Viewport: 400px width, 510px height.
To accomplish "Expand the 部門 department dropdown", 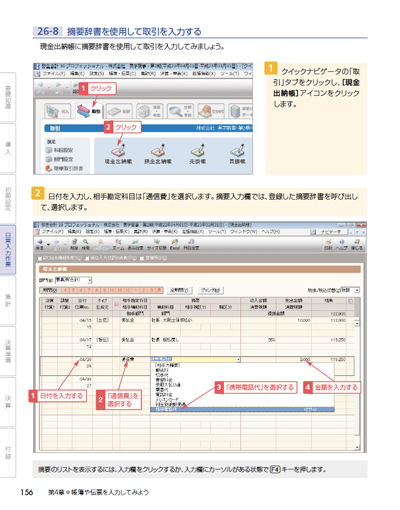I will pos(90,280).
